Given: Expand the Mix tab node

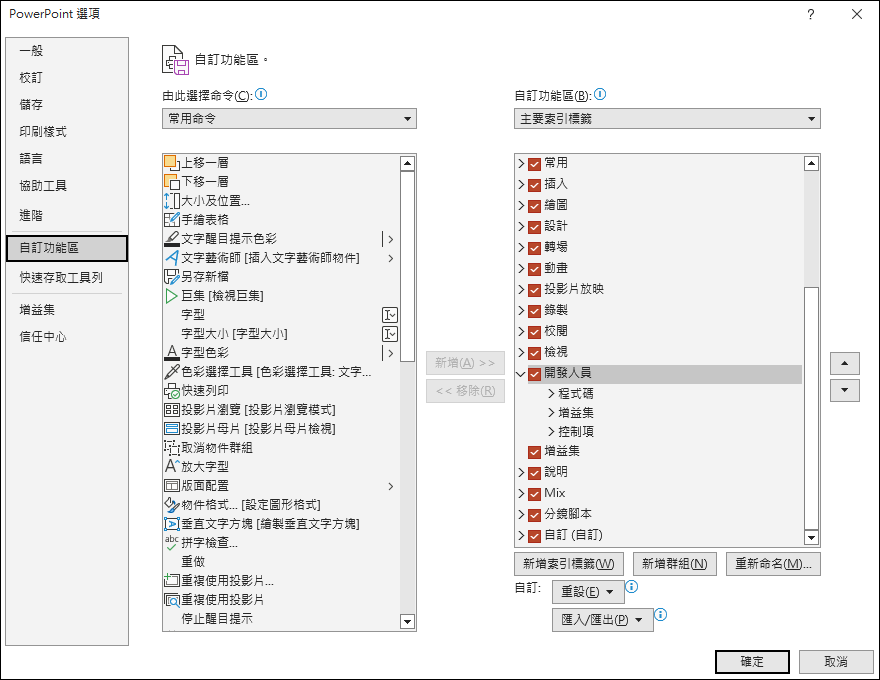Looking at the screenshot, I should coord(521,494).
